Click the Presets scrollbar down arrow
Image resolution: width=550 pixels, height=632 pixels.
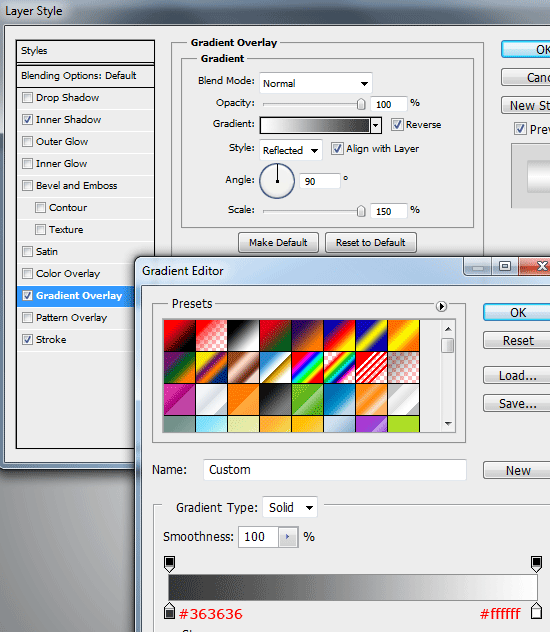(448, 424)
